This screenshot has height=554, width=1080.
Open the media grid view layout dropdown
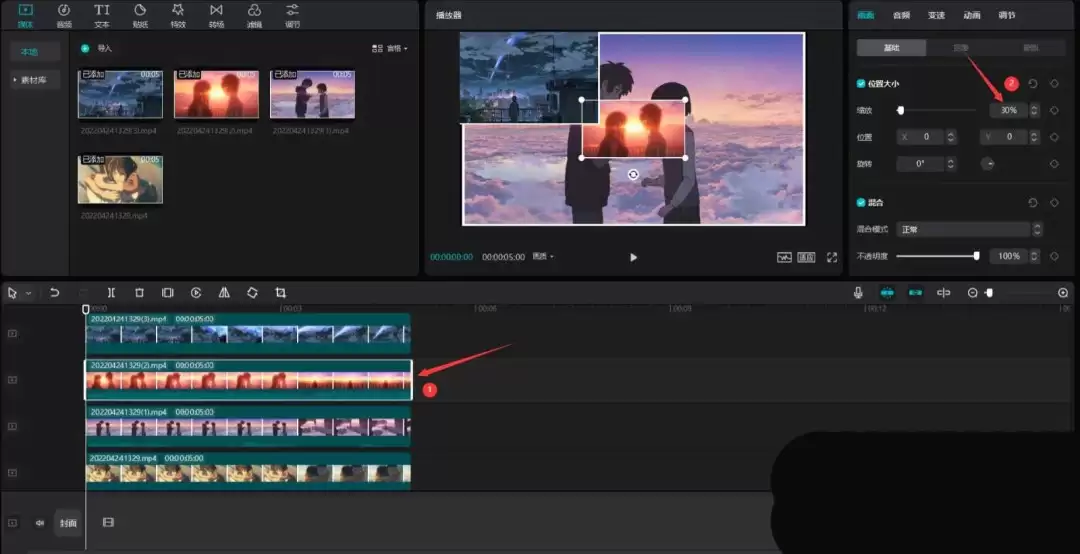[389, 48]
